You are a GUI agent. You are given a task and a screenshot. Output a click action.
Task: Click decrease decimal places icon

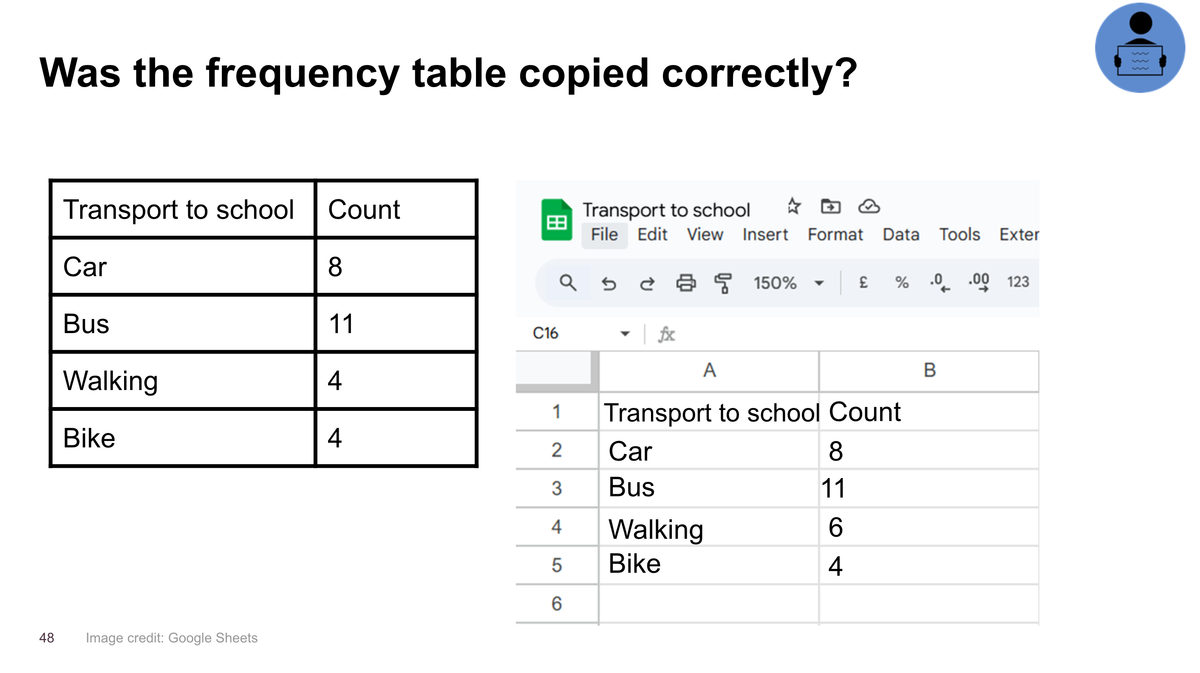coord(940,283)
